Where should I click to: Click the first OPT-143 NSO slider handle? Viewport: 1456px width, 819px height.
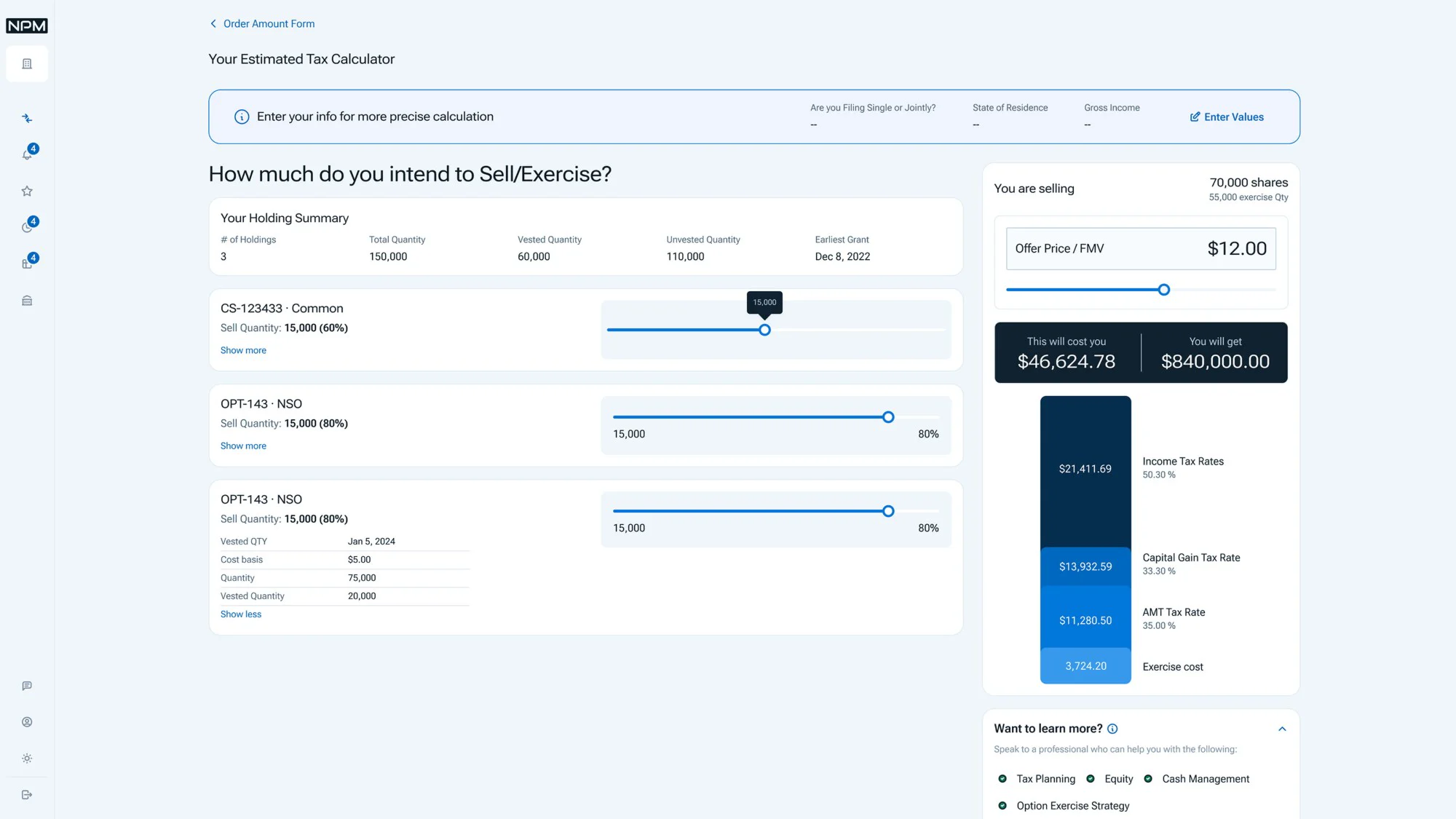(x=888, y=417)
